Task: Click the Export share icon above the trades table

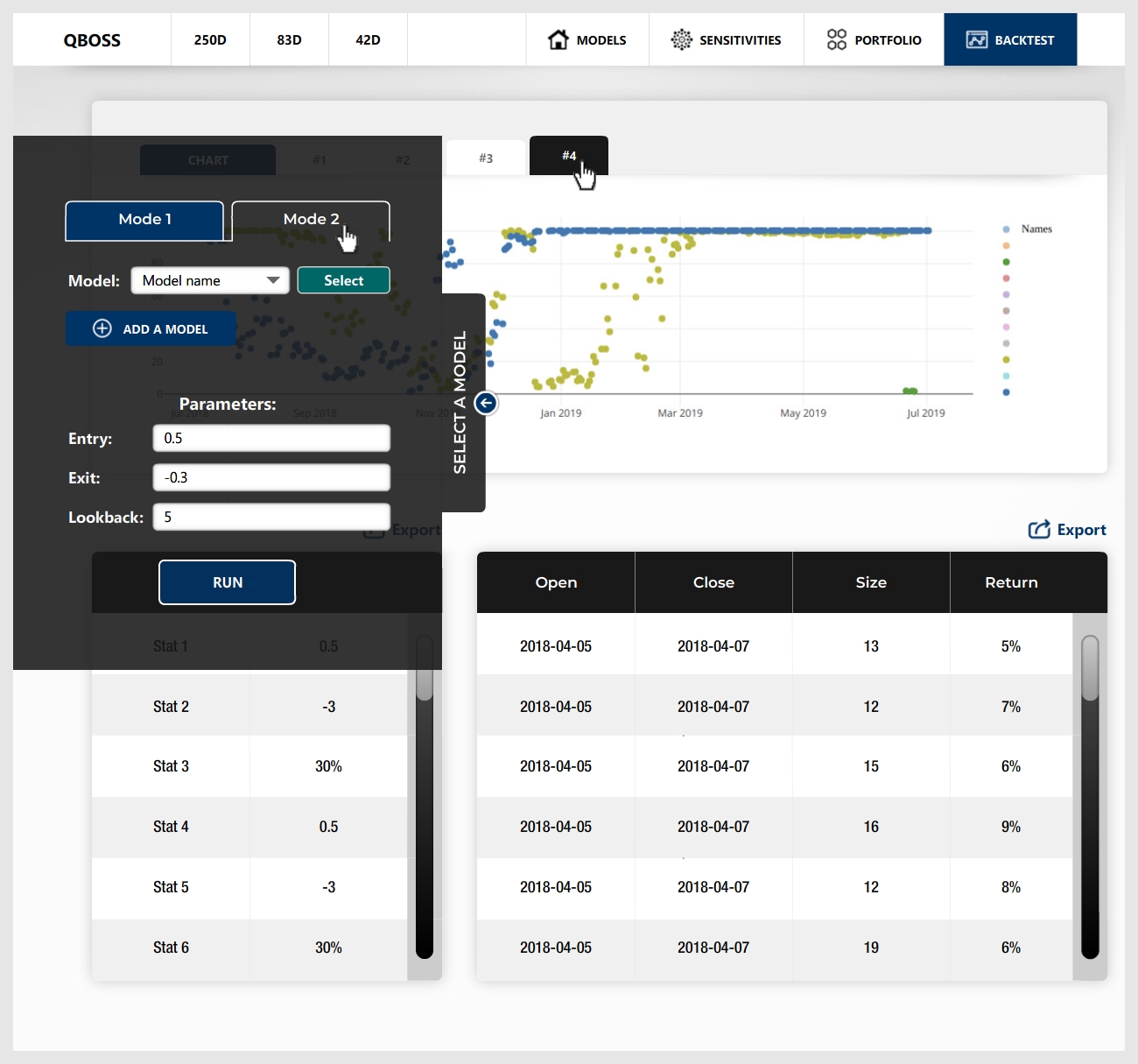Action: (x=1039, y=530)
